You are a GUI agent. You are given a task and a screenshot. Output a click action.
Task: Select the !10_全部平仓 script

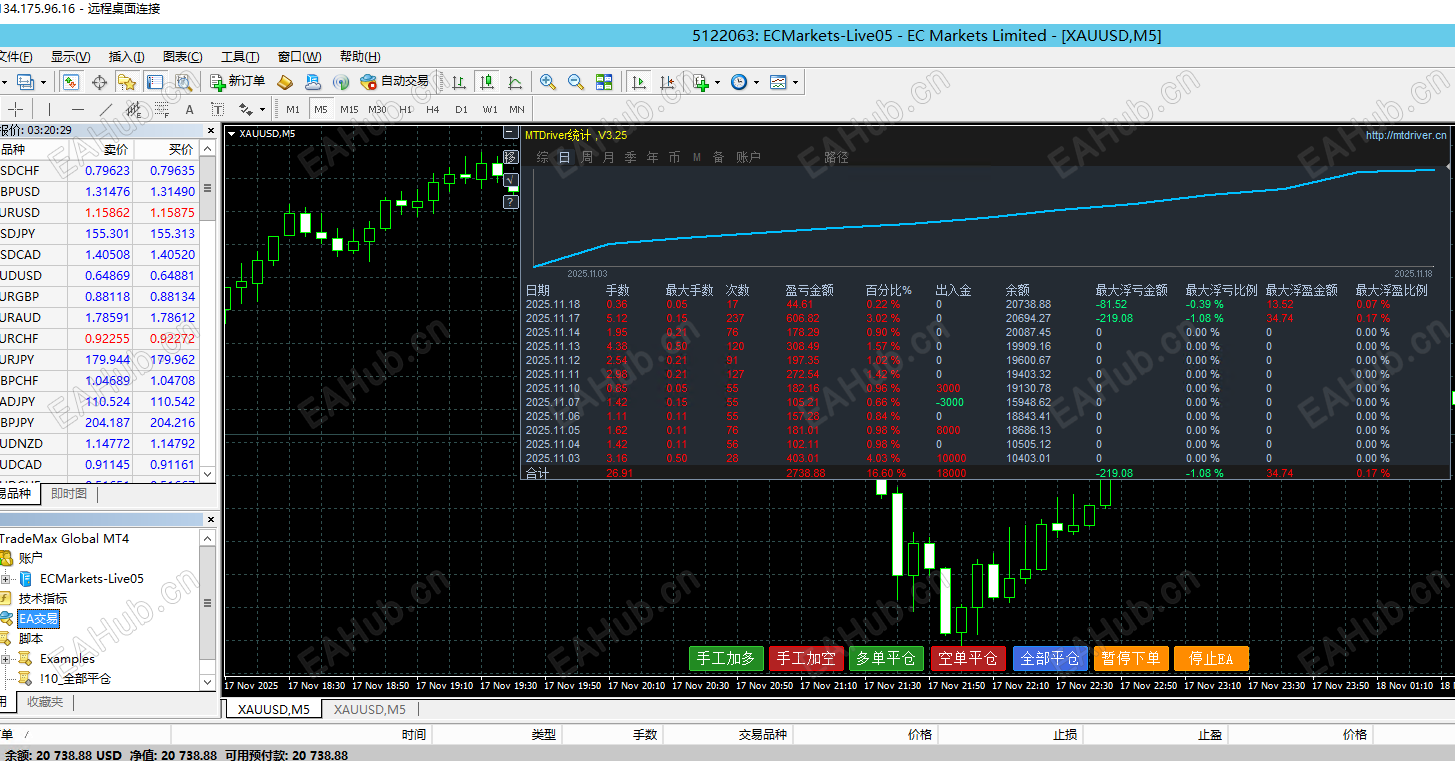[75, 678]
